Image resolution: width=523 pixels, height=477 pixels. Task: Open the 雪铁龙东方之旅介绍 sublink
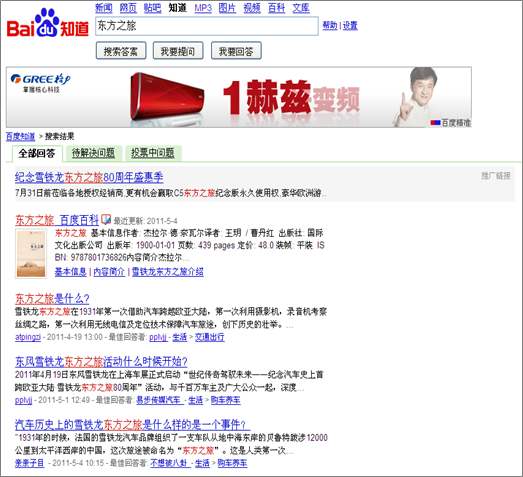167,272
